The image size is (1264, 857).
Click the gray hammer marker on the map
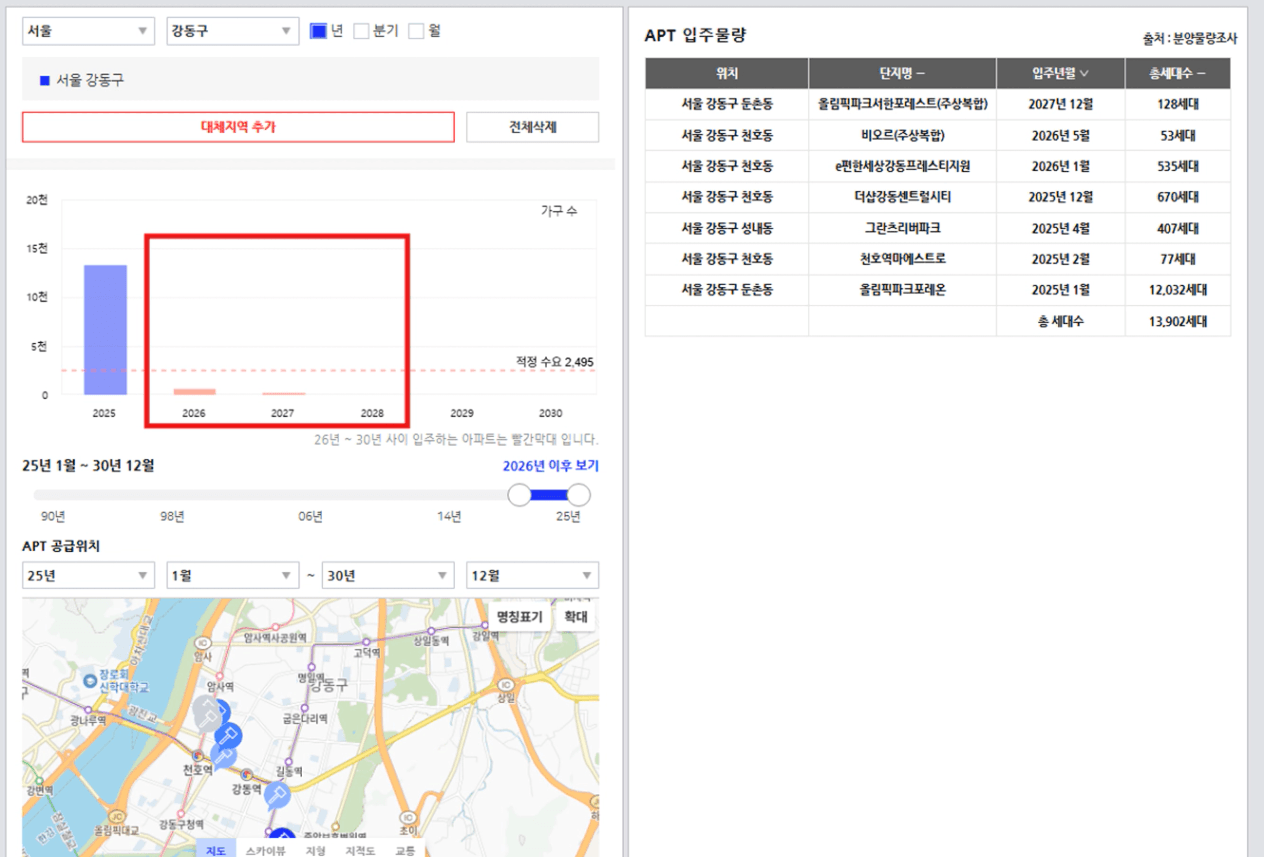[207, 713]
